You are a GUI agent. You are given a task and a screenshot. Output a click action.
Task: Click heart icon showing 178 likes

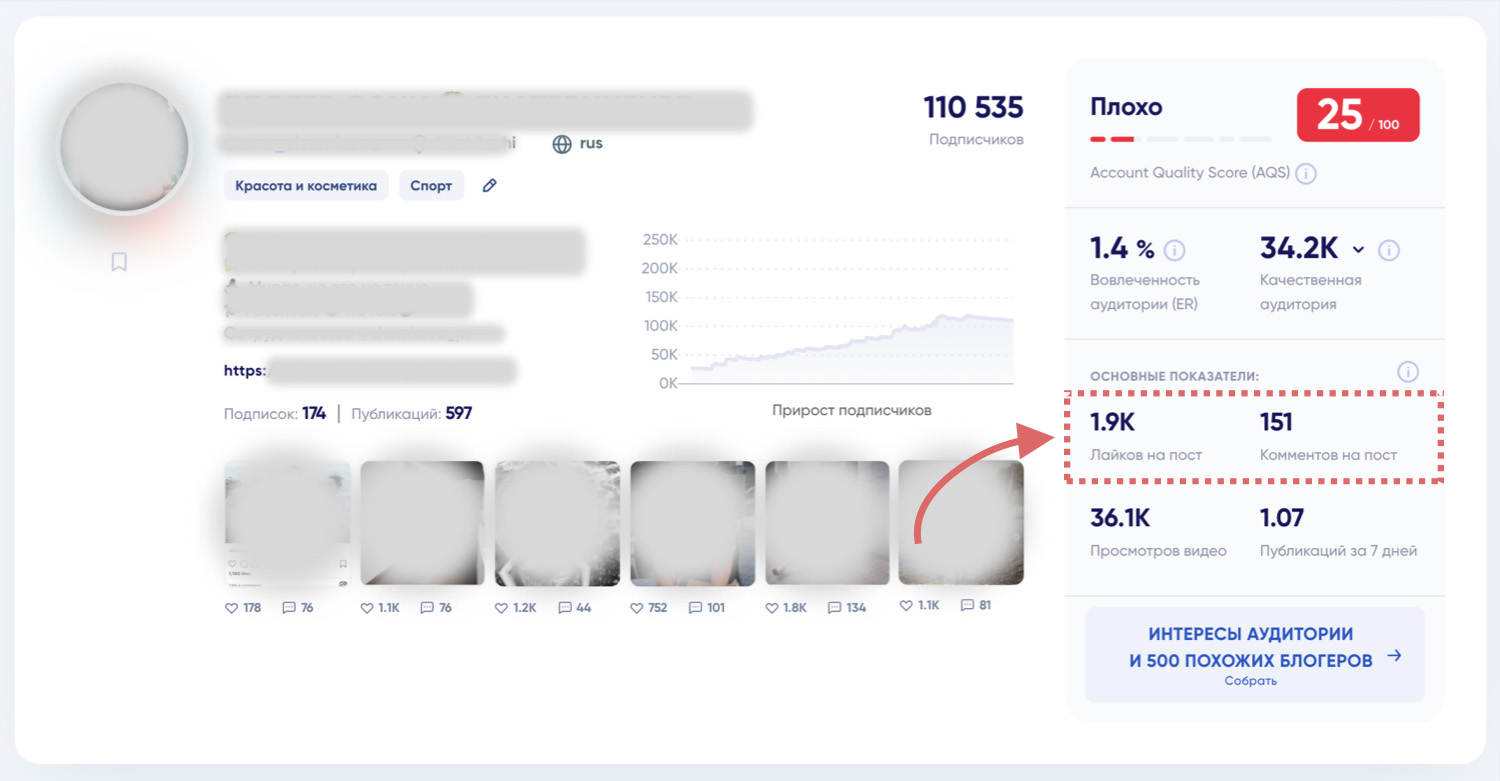point(232,607)
